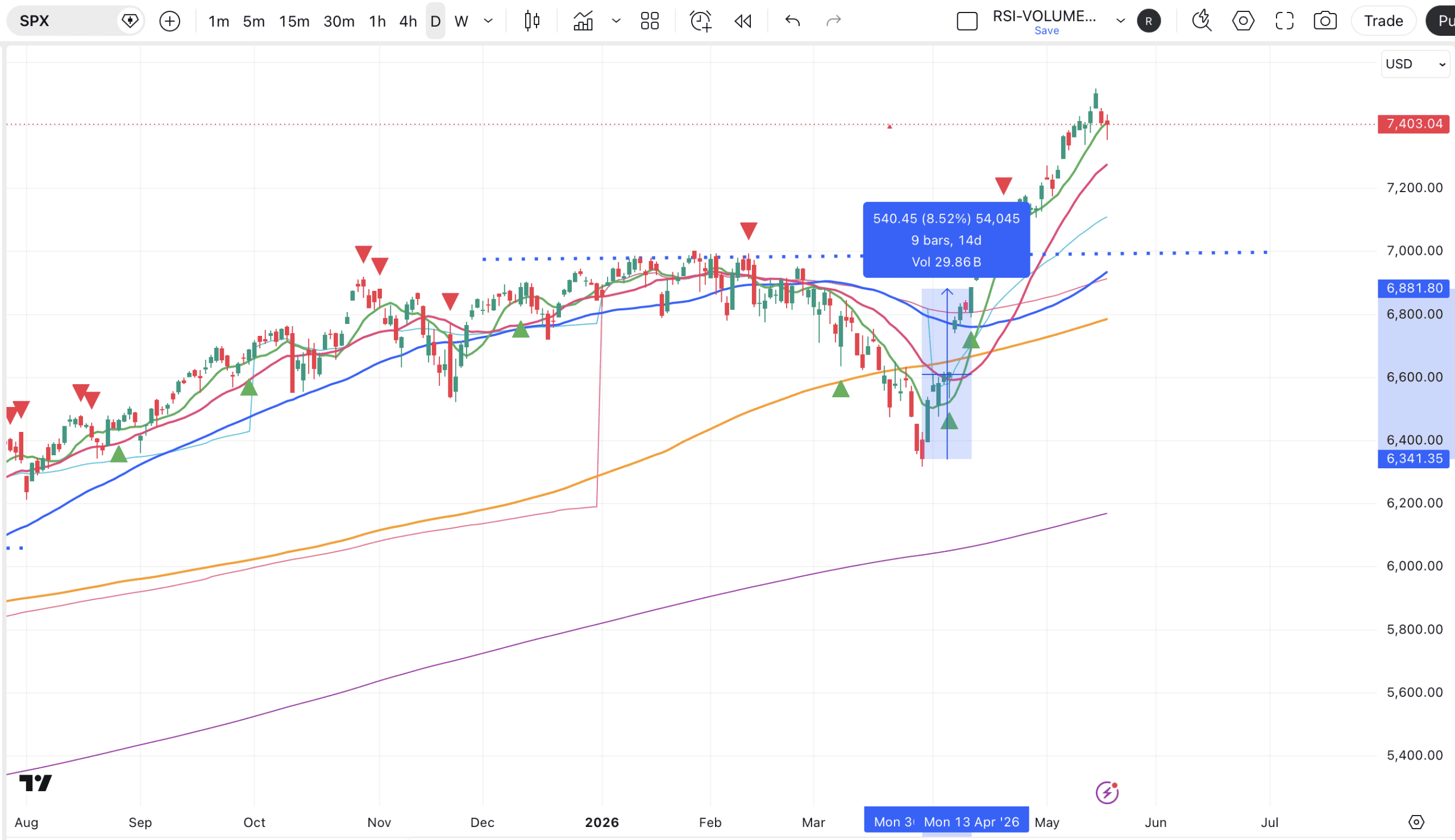Expand the timeframe interval dropdown chevron
The image size is (1455, 840).
point(488,22)
